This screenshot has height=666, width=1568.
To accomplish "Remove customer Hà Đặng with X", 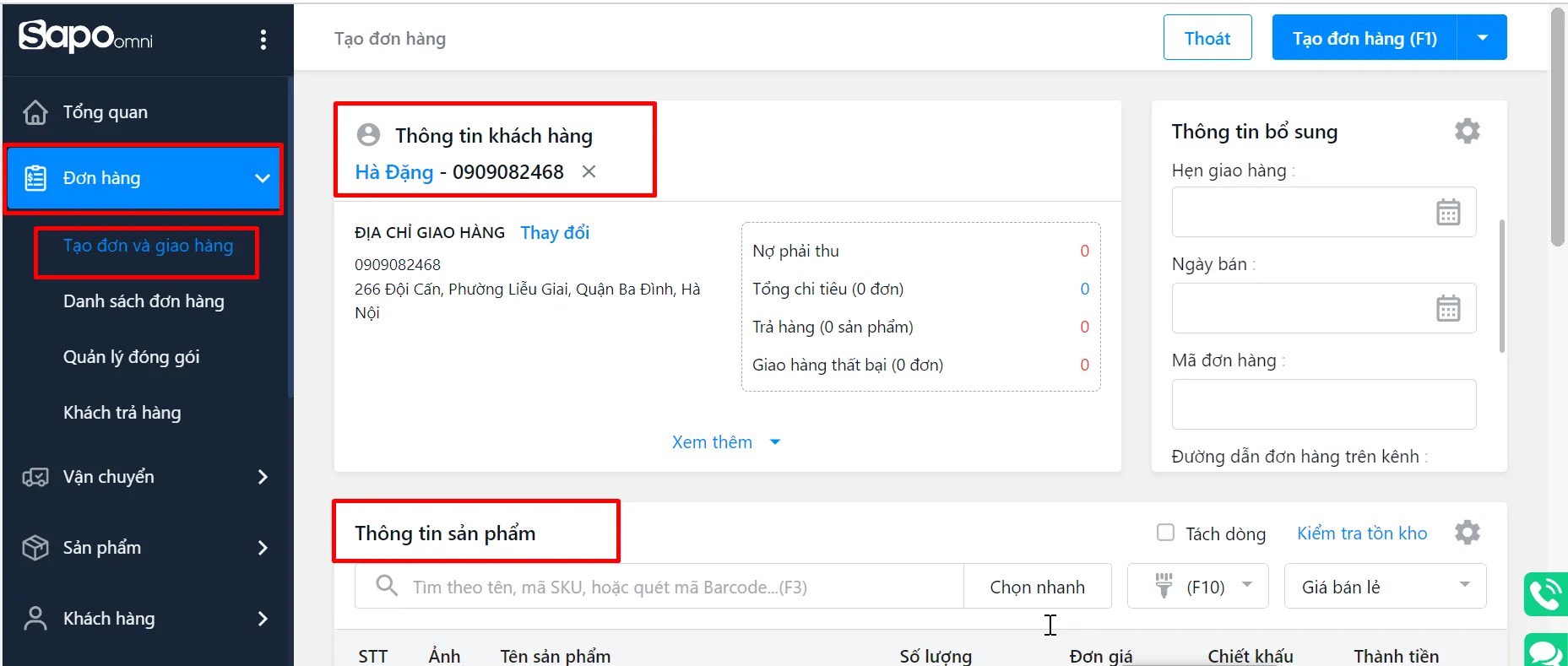I will coord(589,171).
